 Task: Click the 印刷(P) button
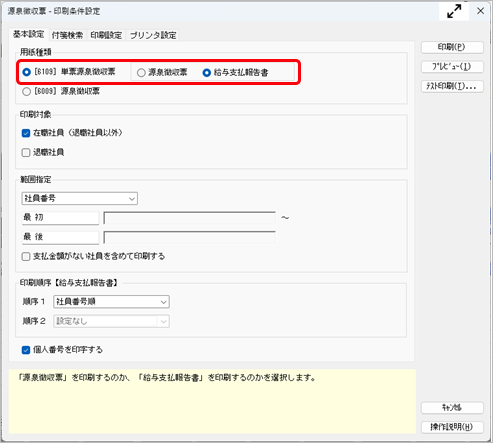[x=452, y=47]
